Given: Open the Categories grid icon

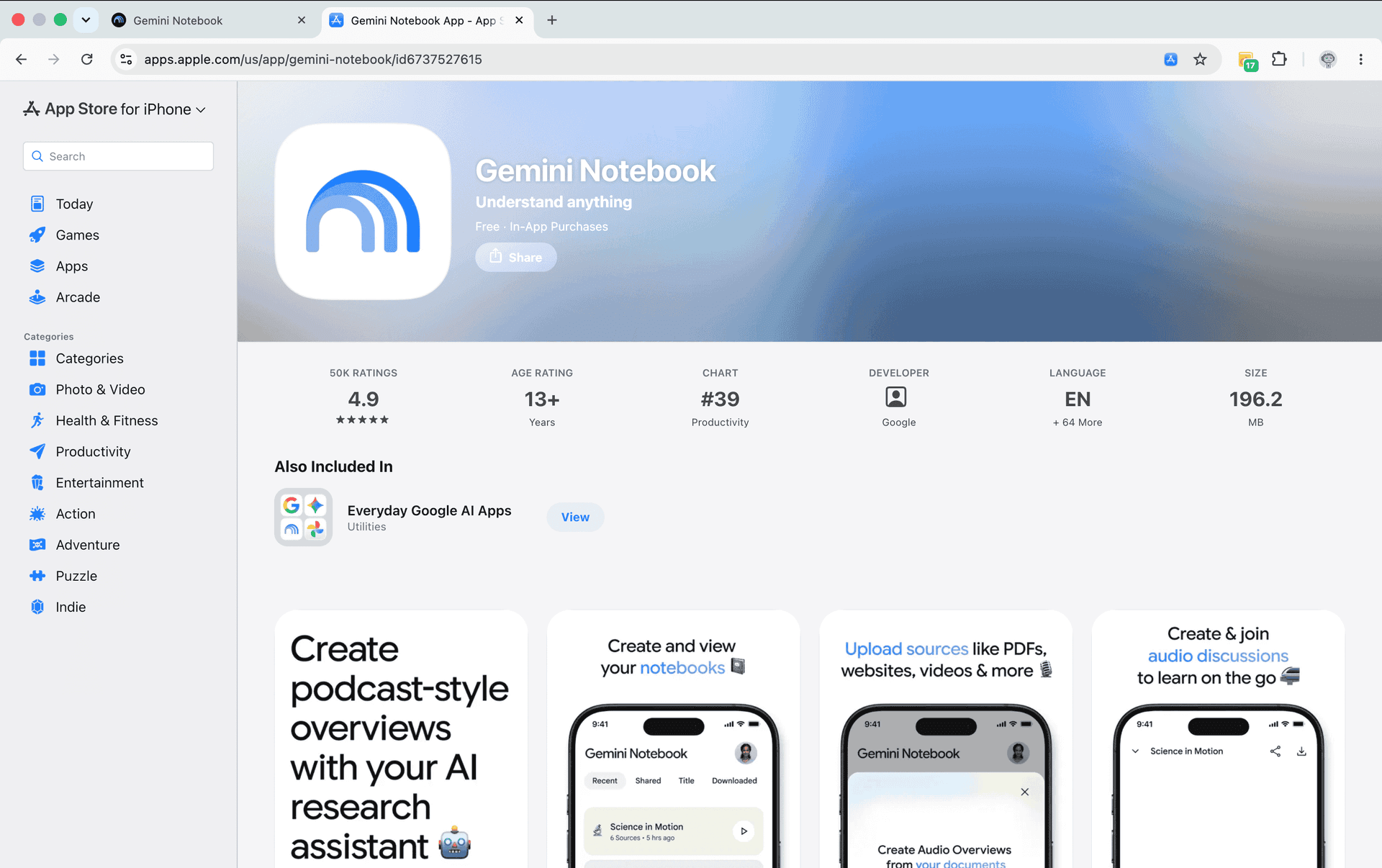Looking at the screenshot, I should pos(37,358).
